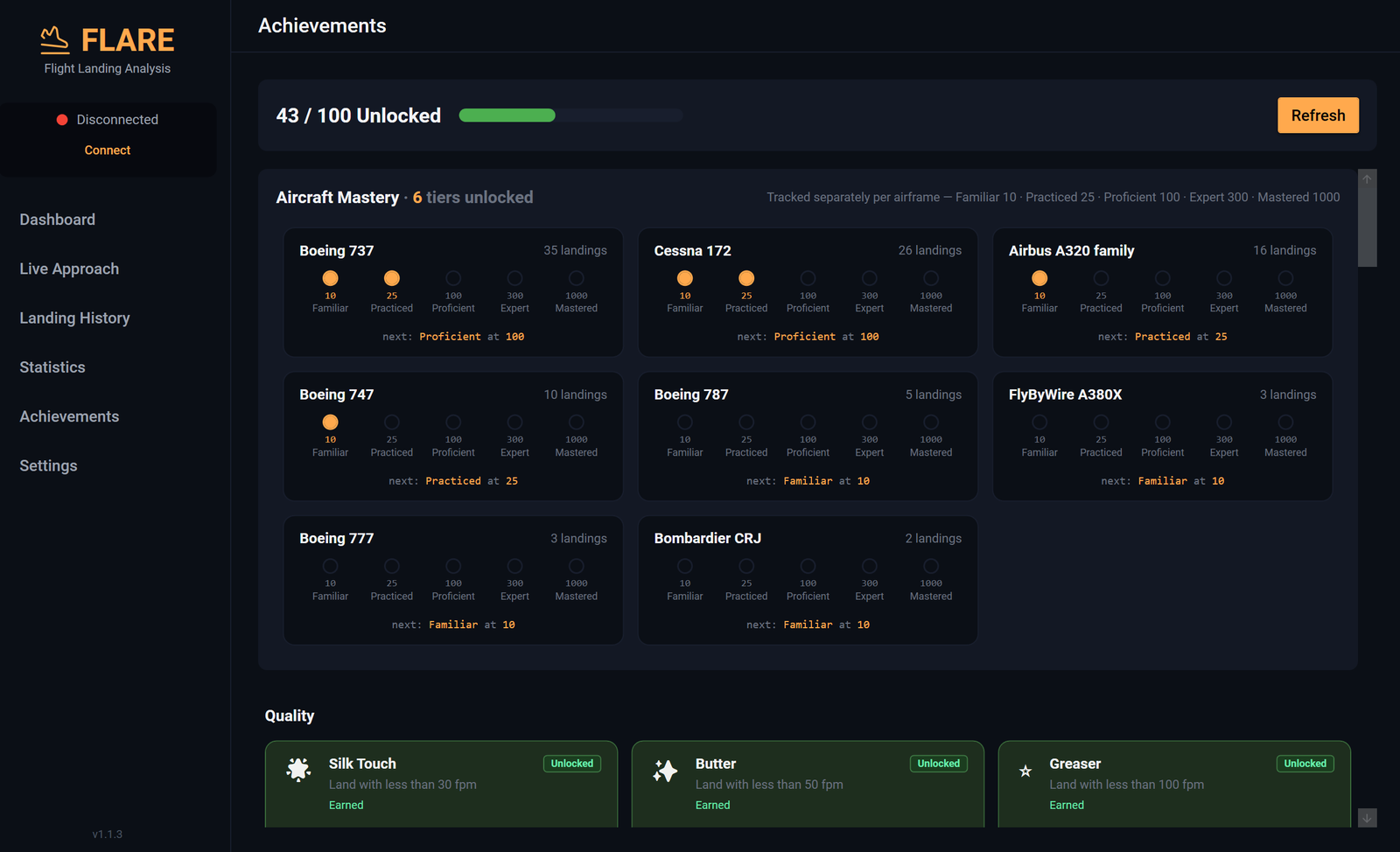Click Greaser Unlocked badge
This screenshot has height=852, width=1400.
point(1305,764)
